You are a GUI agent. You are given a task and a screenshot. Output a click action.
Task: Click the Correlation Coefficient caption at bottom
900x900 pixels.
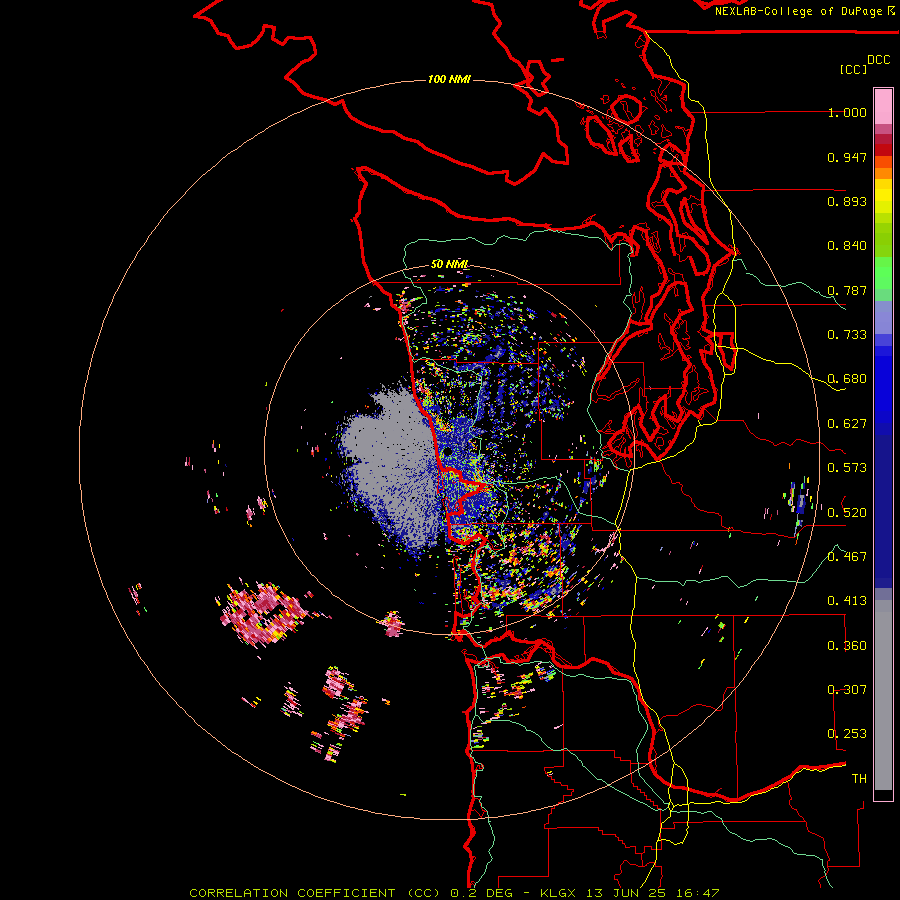tap(454, 893)
